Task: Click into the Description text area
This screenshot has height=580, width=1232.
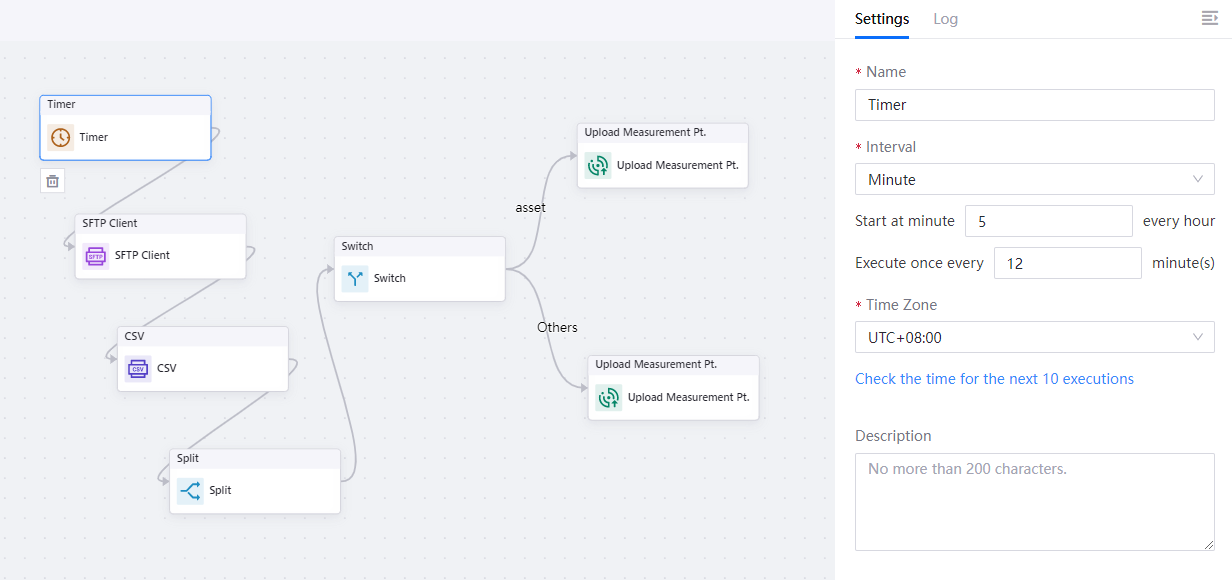Action: [1034, 501]
